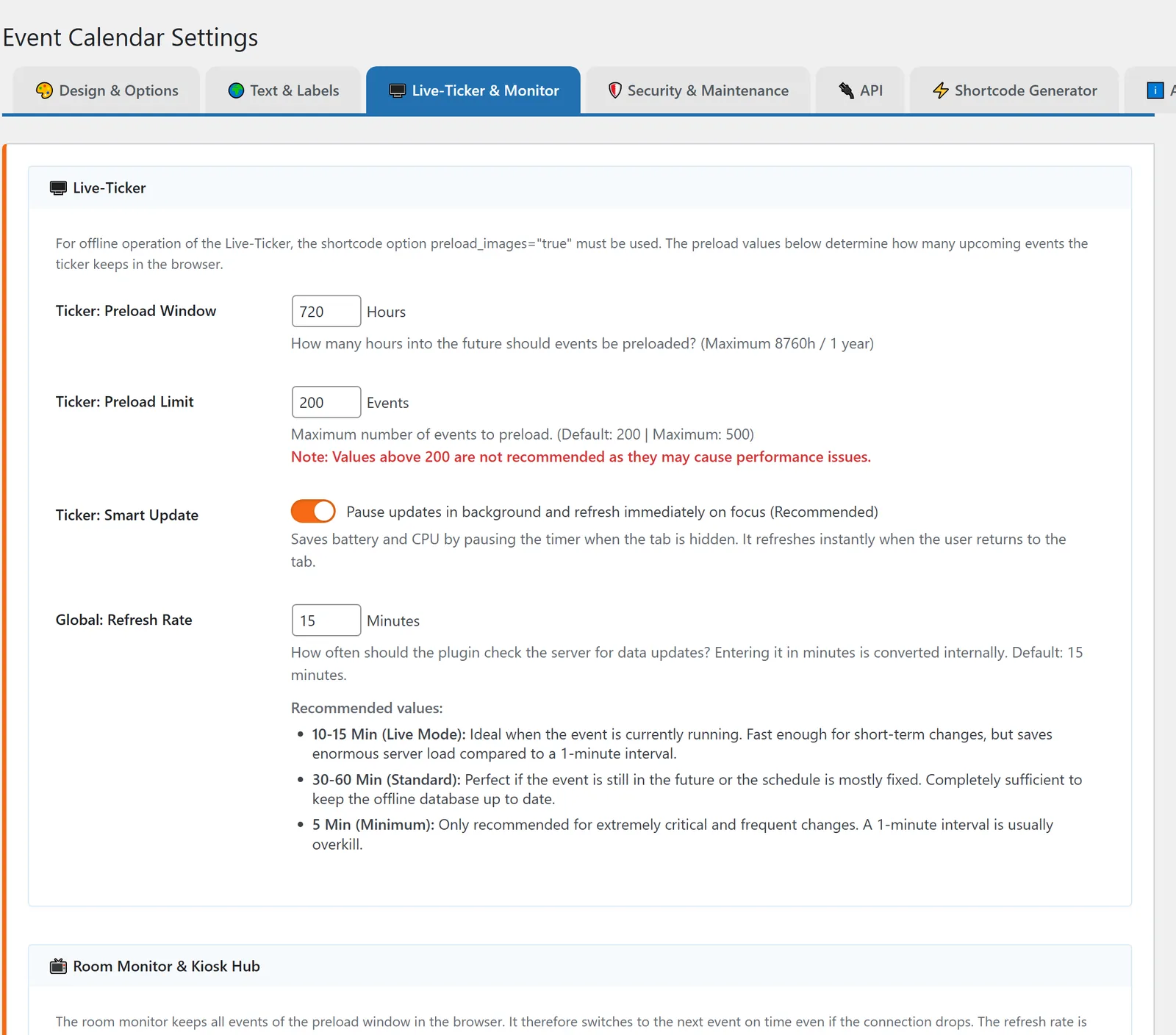Click the blue info icon on the last tab
The image size is (1176, 1035).
coord(1155,90)
